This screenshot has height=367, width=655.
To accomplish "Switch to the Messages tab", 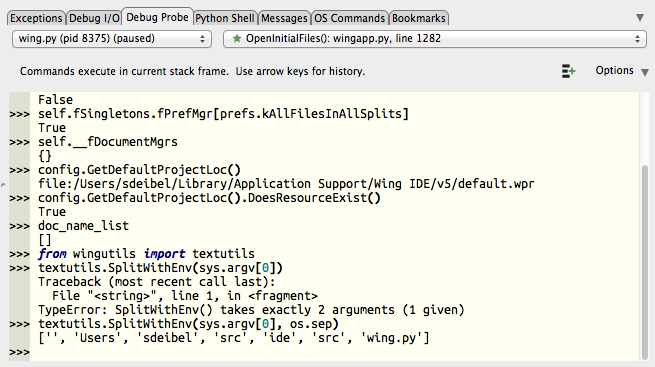I will click(284, 18).
